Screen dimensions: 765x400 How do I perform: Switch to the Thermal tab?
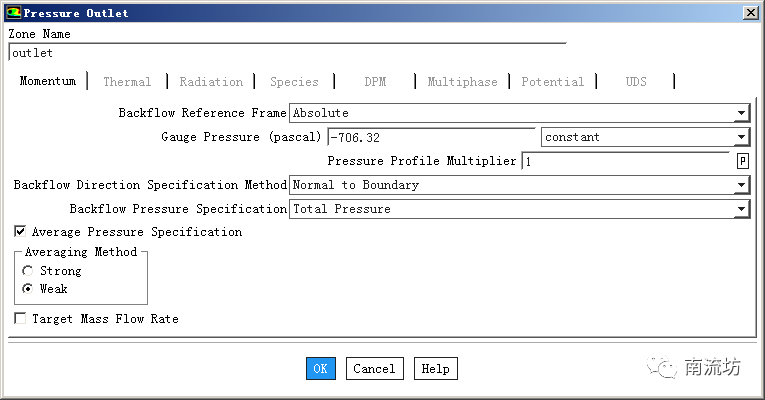[x=127, y=81]
